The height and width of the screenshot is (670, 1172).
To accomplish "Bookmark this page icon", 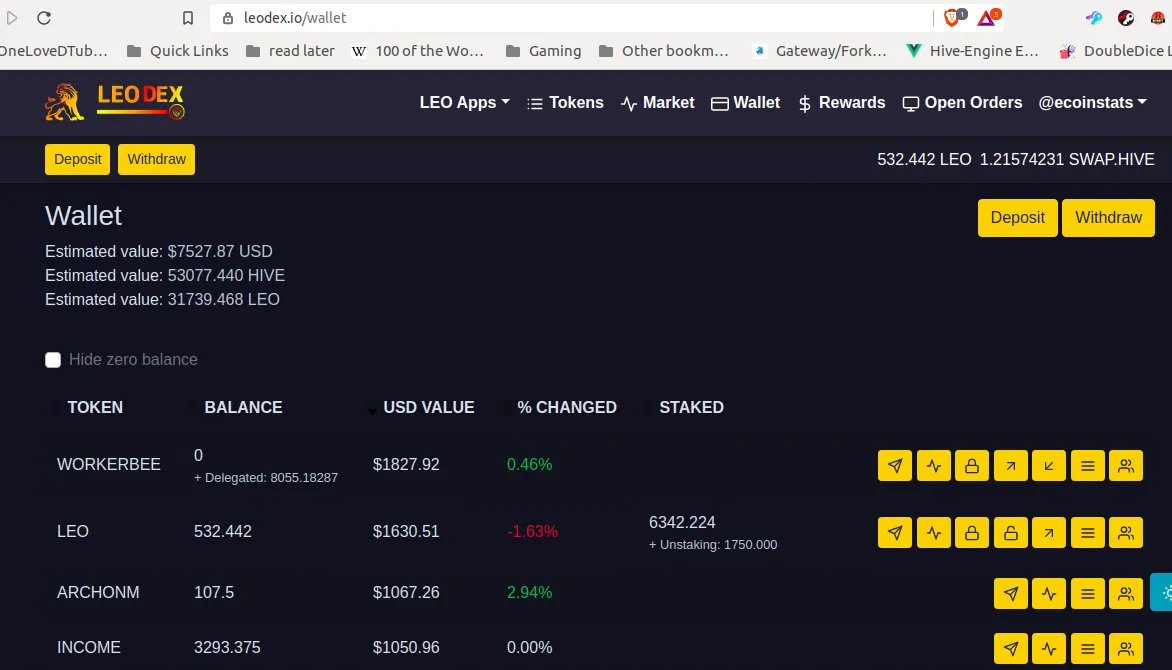I will coord(188,18).
